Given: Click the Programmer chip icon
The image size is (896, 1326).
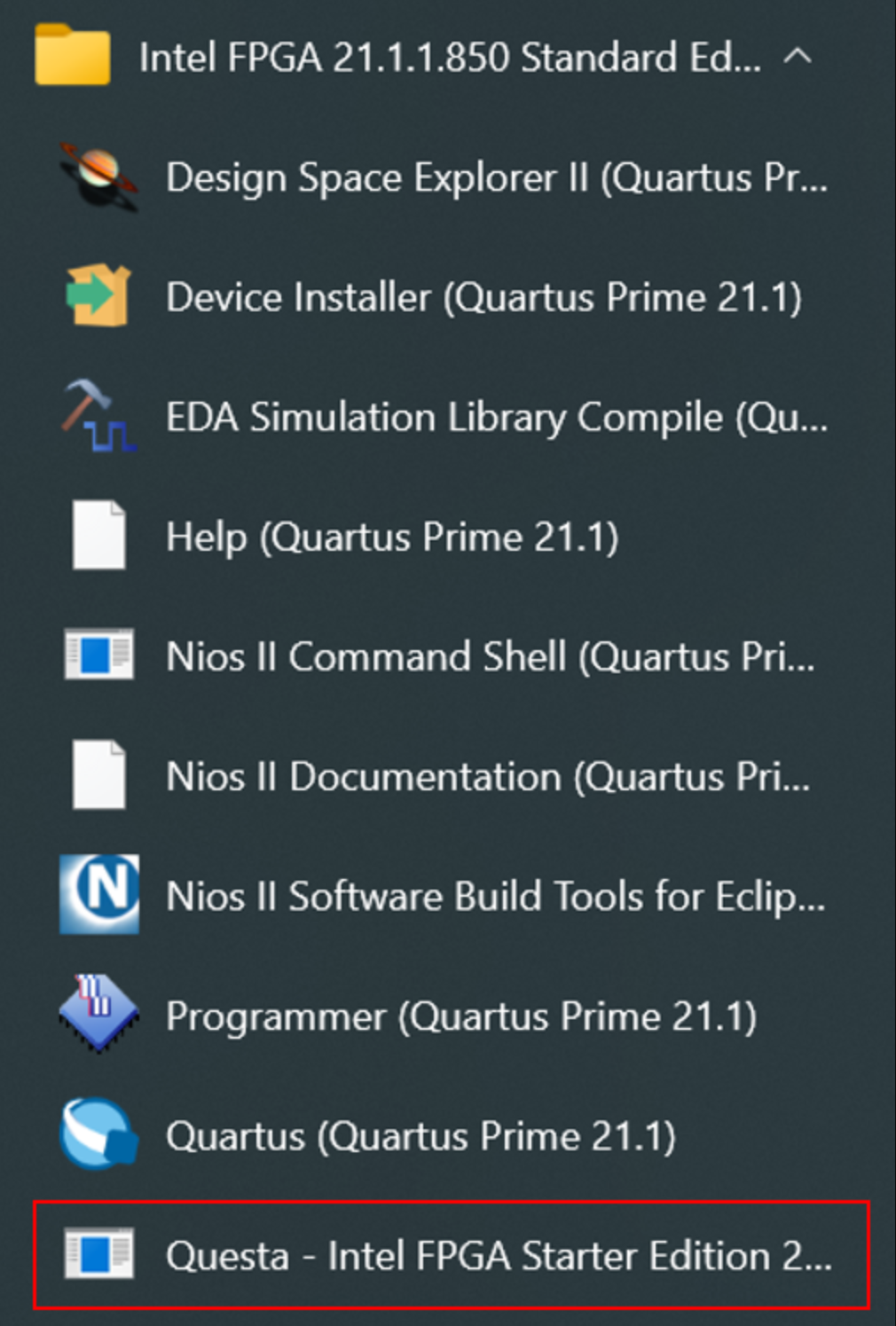Looking at the screenshot, I should [98, 1015].
